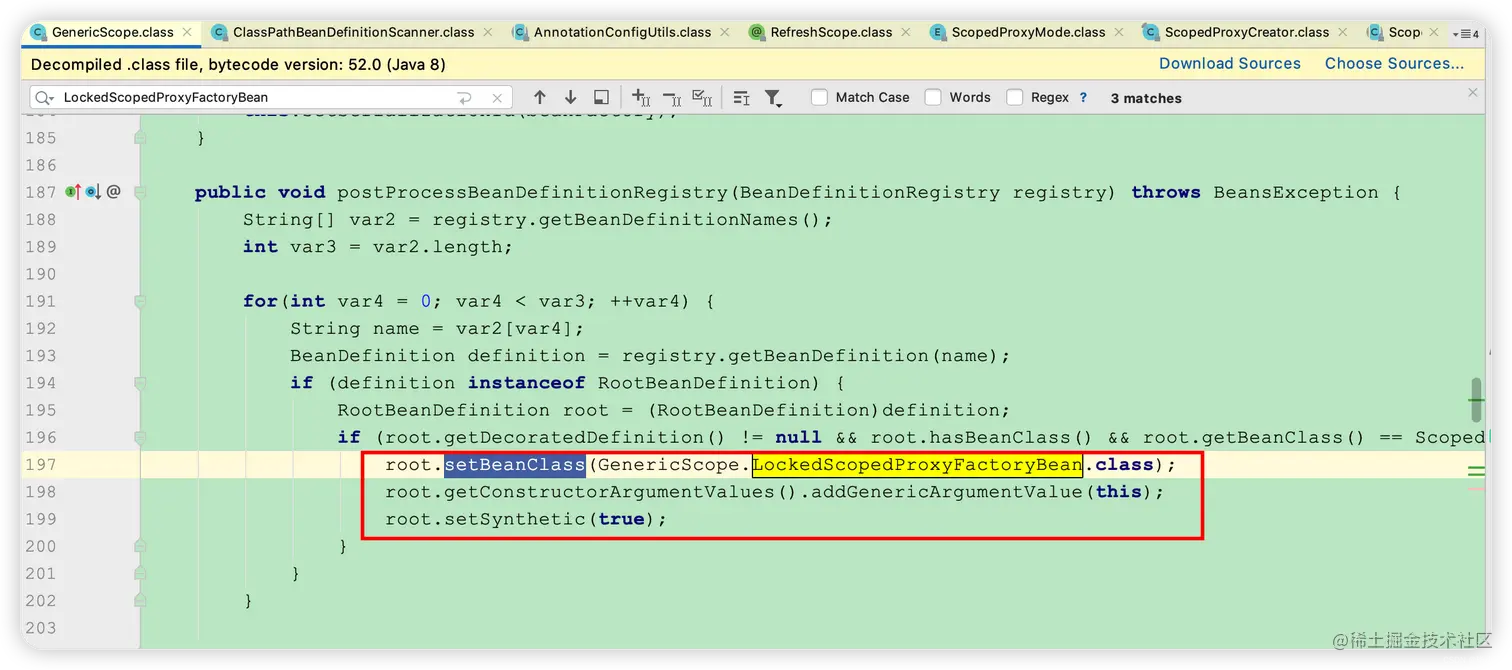Click the @ annotation gutter icon on line 187
Screen dimensions: 1512x670
pos(113,191)
